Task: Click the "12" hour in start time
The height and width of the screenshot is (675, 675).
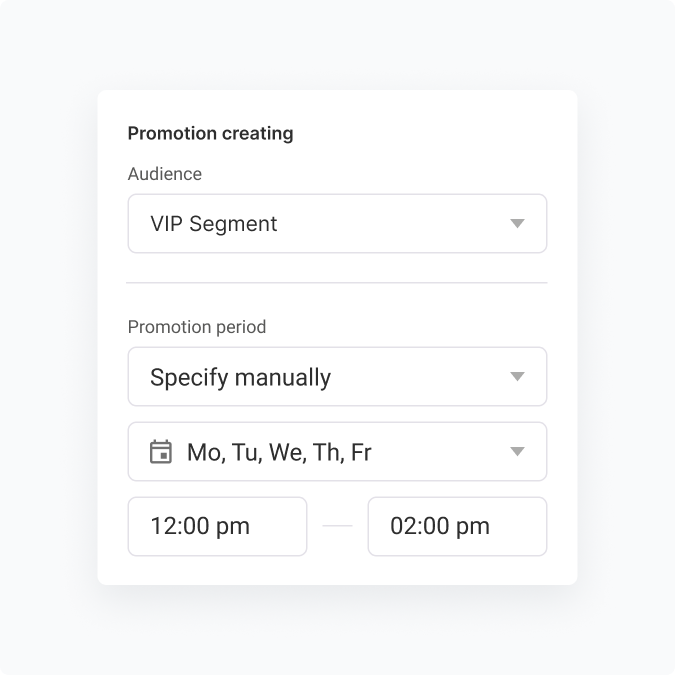Action: tap(162, 526)
